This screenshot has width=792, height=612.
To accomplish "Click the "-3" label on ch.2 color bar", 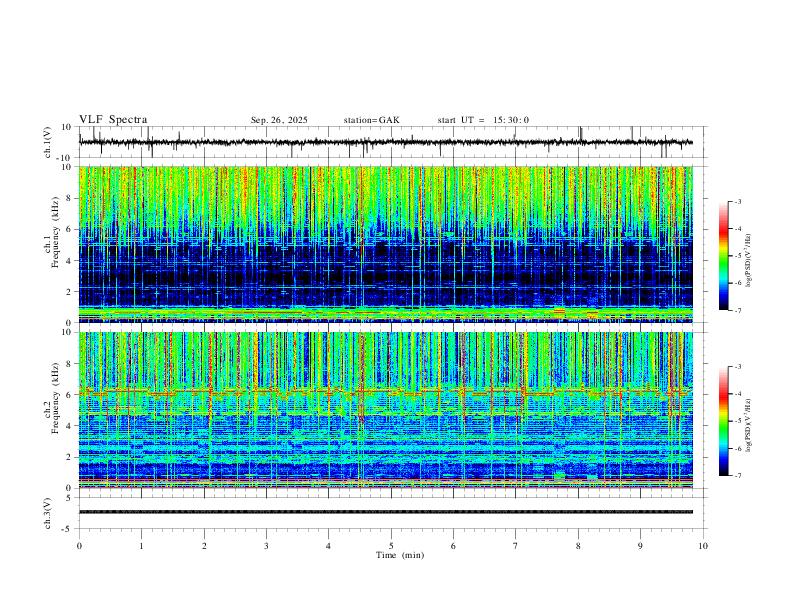I will (x=737, y=367).
